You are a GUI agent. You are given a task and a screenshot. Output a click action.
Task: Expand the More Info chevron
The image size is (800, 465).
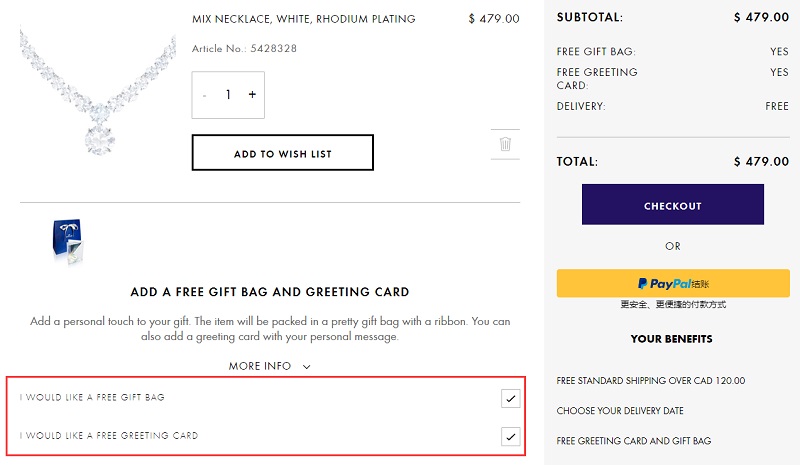tap(306, 366)
